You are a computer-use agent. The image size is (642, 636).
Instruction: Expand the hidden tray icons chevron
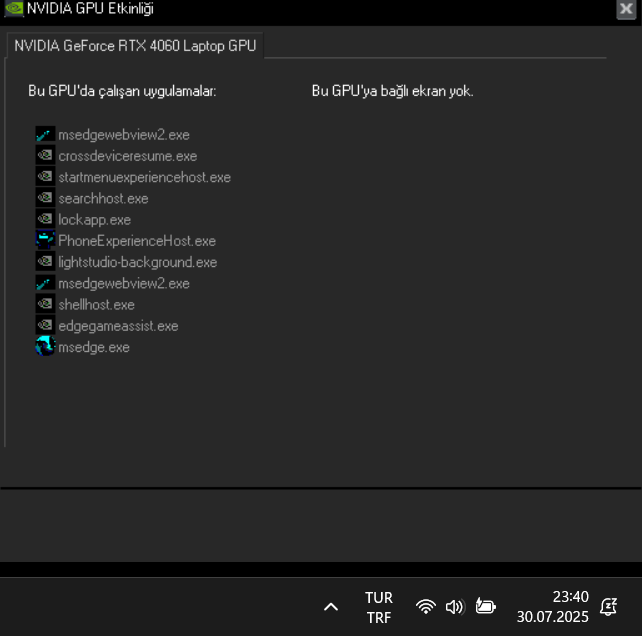tap(331, 607)
